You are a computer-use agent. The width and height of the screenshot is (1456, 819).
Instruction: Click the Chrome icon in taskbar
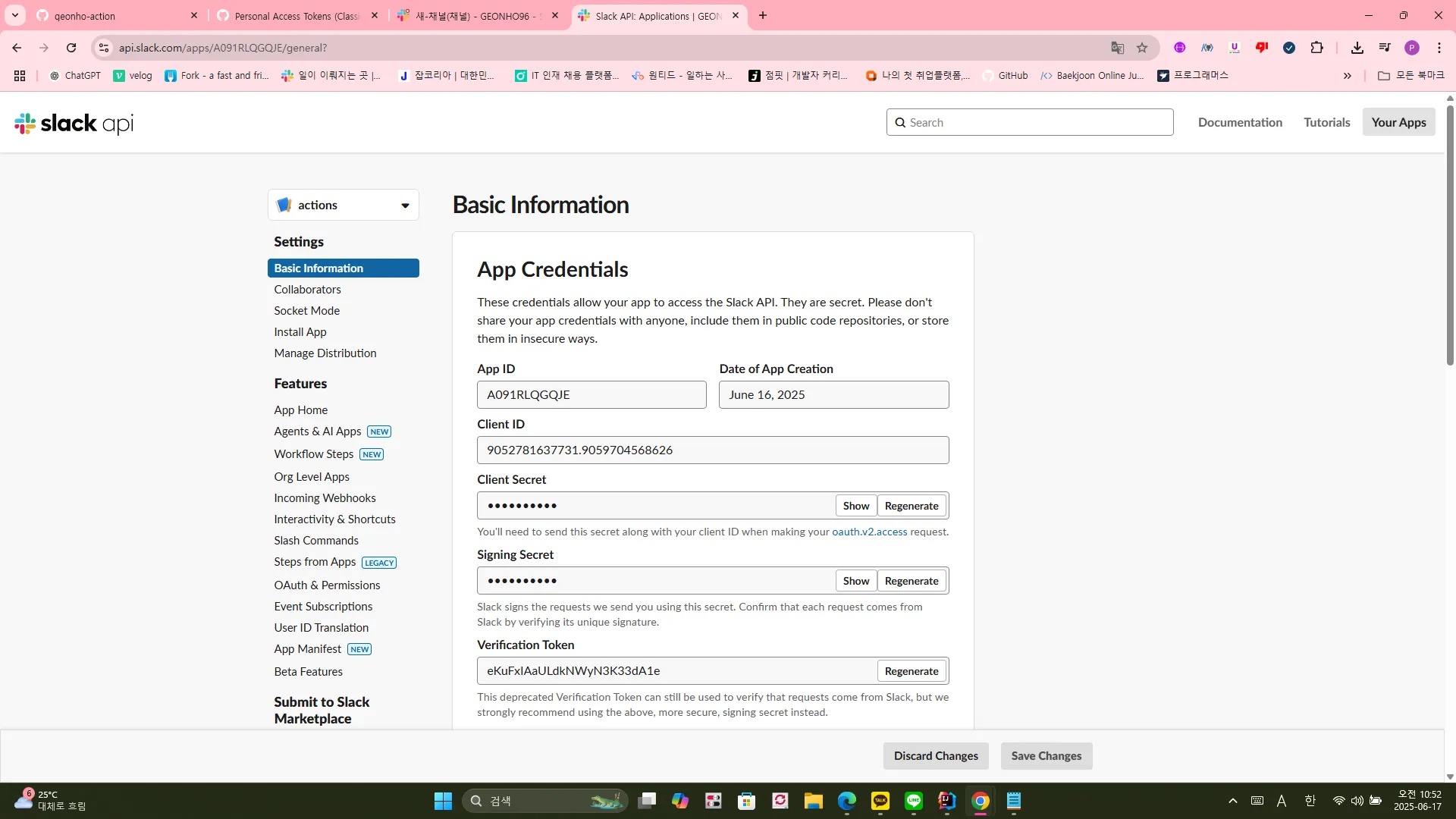981,801
